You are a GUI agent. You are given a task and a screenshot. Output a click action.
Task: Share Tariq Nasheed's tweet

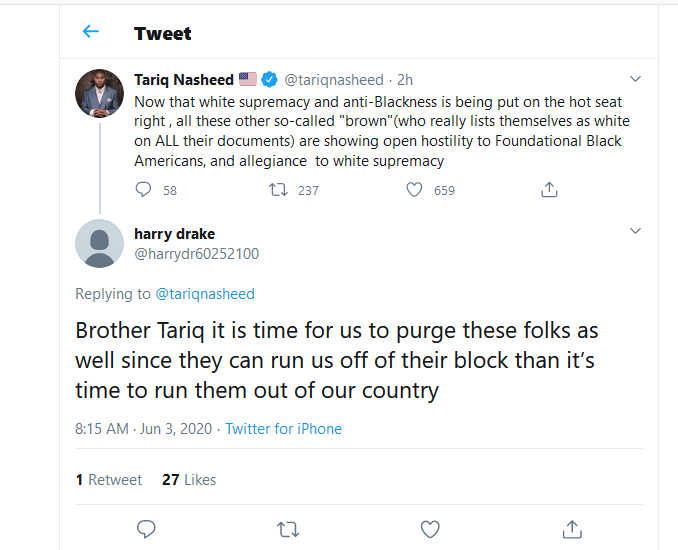549,189
